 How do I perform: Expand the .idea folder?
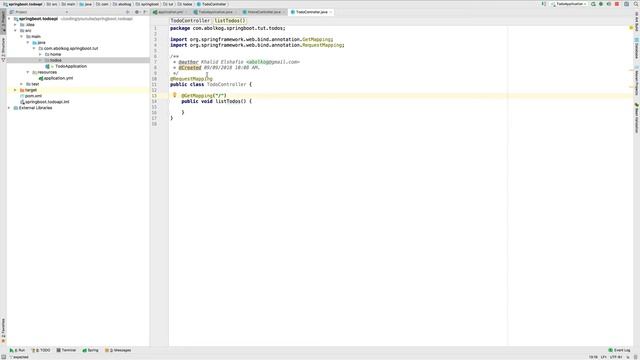(x=16, y=25)
